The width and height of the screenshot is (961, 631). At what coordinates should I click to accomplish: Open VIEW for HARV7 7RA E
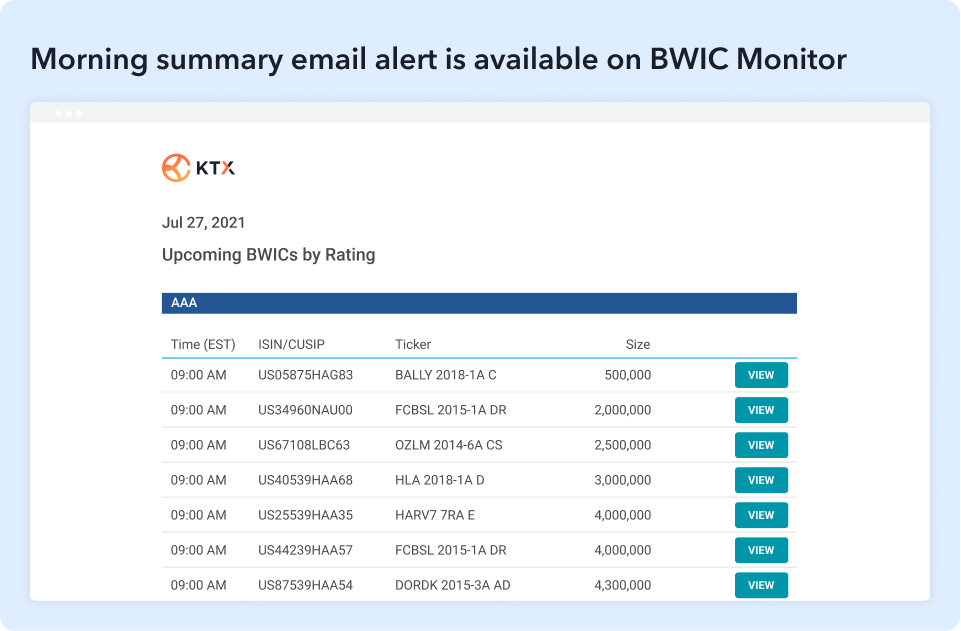761,515
